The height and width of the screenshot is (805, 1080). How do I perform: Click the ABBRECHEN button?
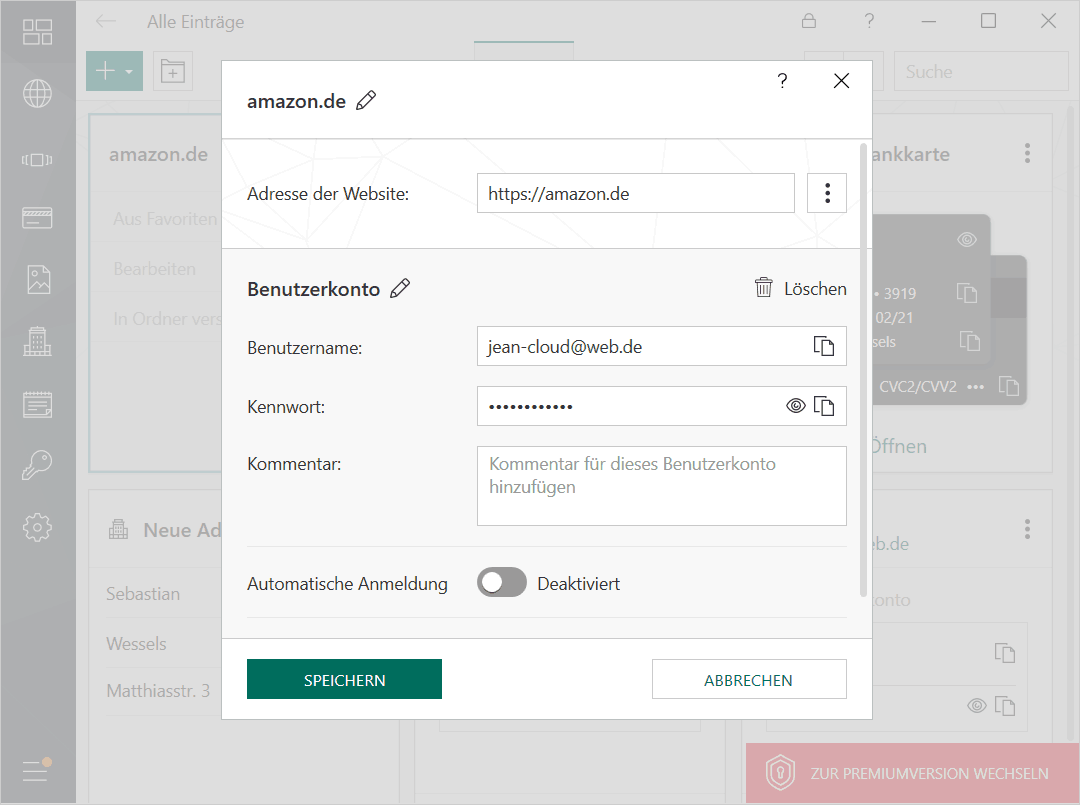click(749, 679)
